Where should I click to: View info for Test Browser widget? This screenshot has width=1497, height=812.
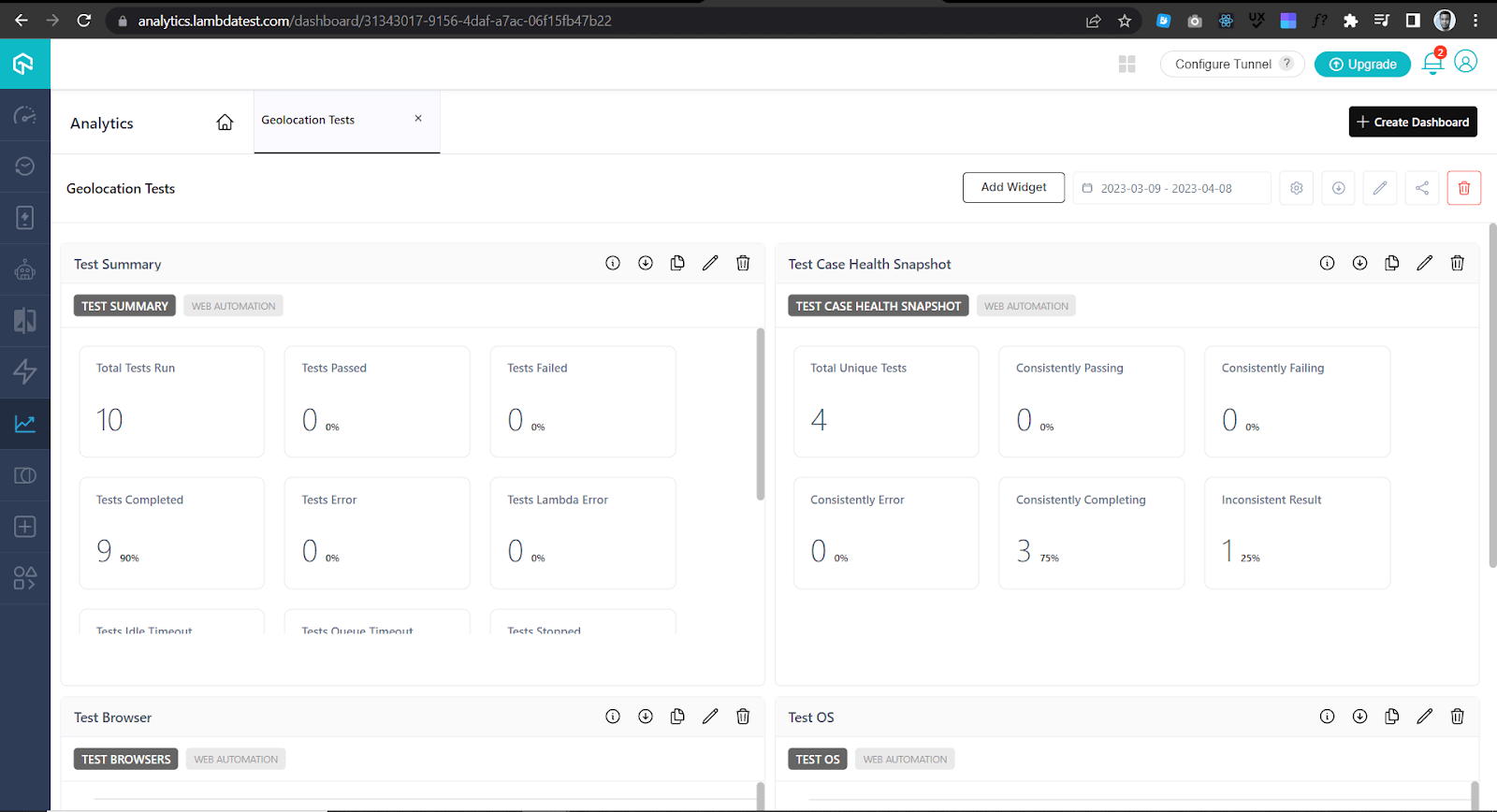coord(613,717)
